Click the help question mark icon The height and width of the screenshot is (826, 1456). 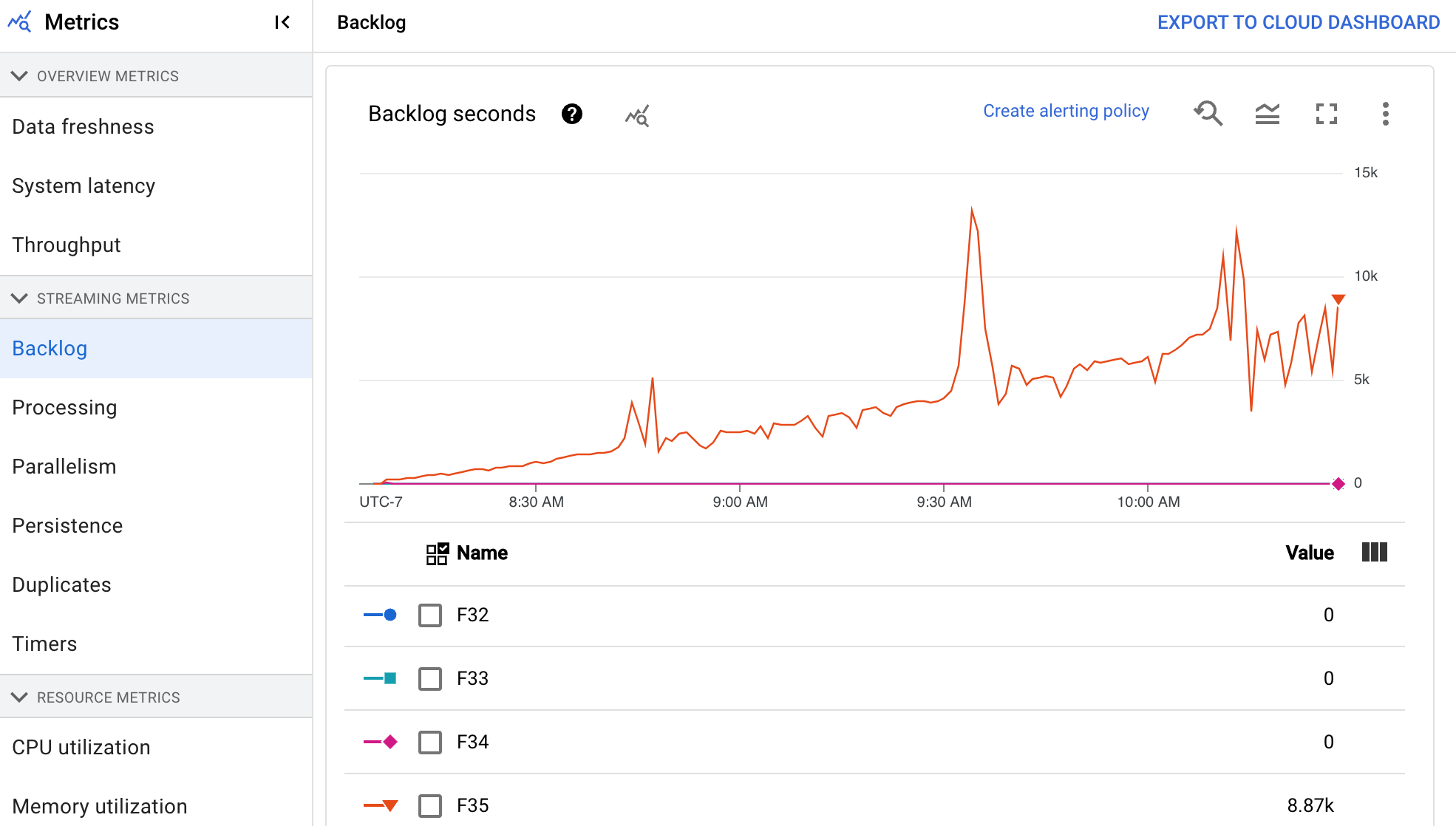571,113
